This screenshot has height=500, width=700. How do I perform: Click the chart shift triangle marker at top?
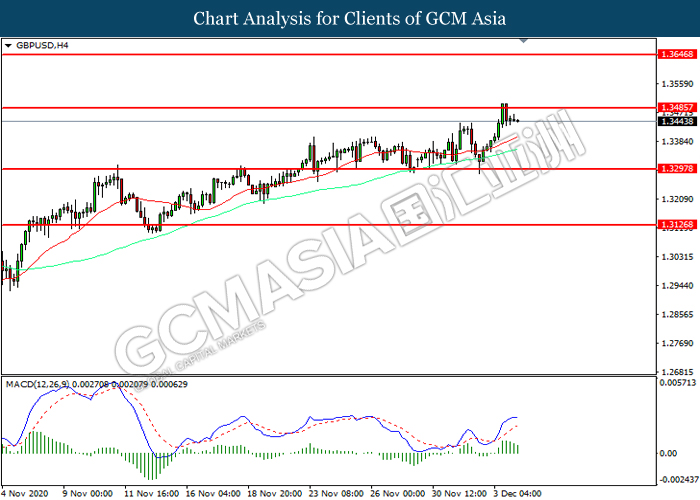[x=524, y=41]
